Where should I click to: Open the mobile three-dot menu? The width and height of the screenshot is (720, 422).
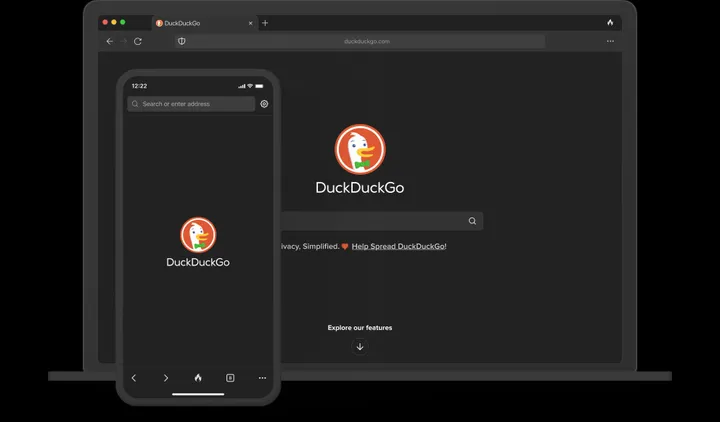pos(262,378)
